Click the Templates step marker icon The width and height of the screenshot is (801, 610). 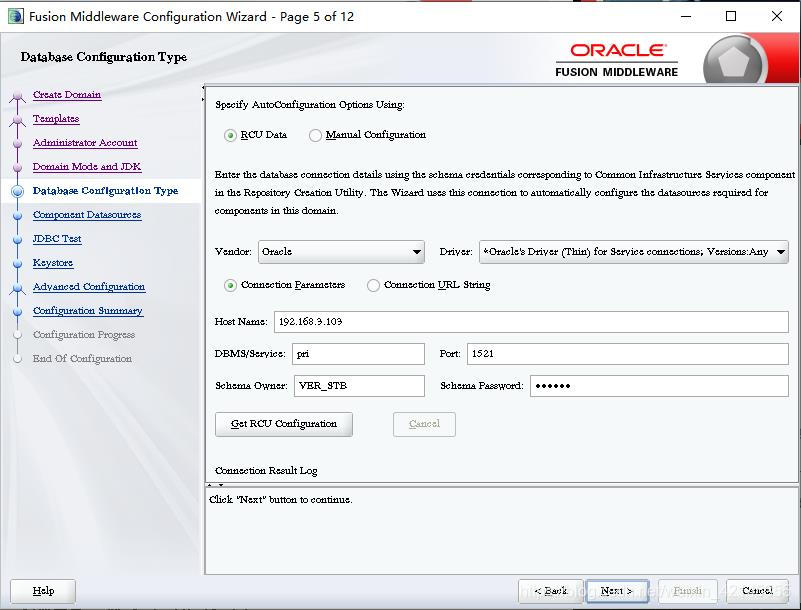tap(17, 120)
